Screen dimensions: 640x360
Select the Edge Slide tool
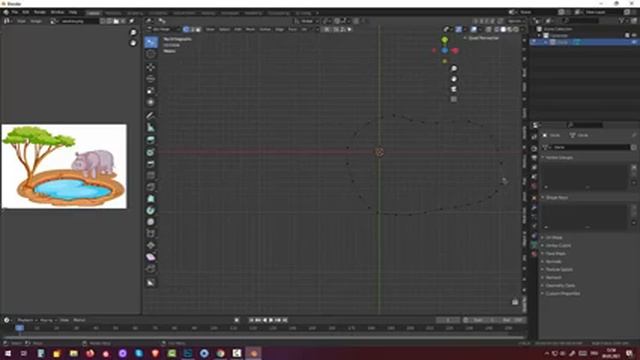[151, 246]
